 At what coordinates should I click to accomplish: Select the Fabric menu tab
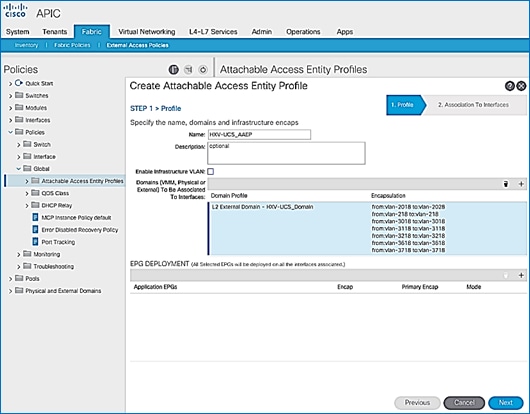(x=92, y=32)
